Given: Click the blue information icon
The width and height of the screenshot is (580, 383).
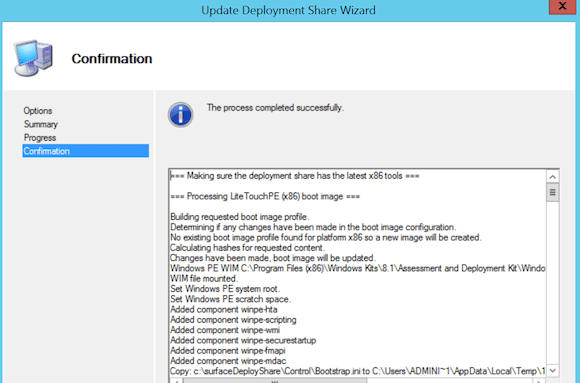Looking at the screenshot, I should (181, 115).
